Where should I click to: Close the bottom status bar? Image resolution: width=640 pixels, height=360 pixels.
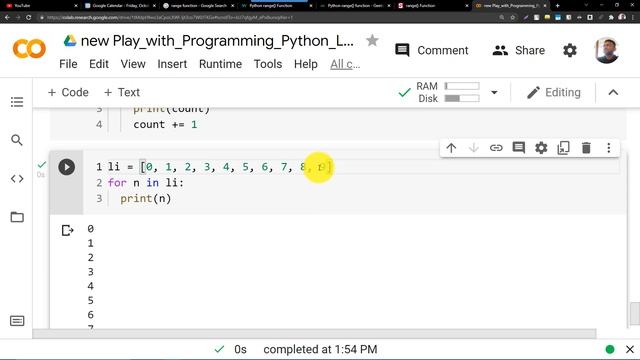point(630,349)
